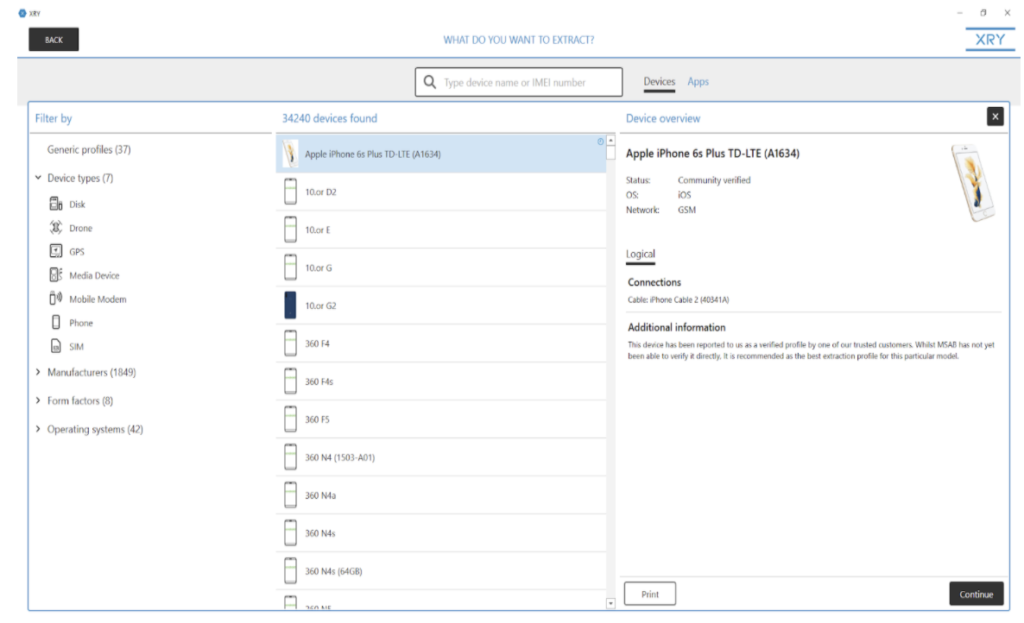Screen dimensions: 1024x623
Task: Click the 360 N4 (1503-A01) phone icon
Action: [x=291, y=457]
